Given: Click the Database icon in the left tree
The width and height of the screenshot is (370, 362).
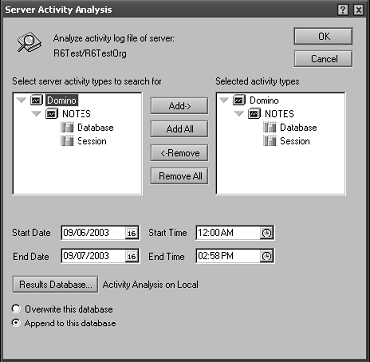Looking at the screenshot, I should tap(67, 128).
